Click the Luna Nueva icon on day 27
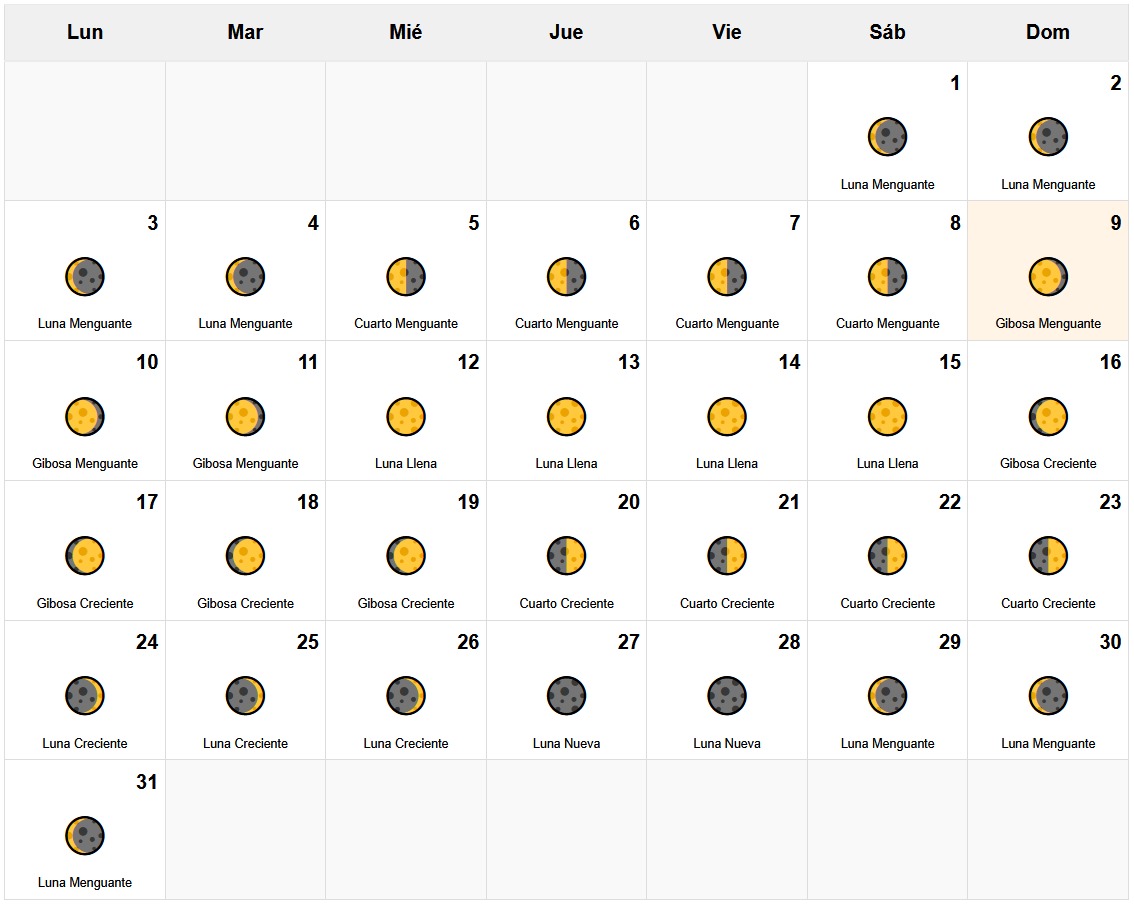The width and height of the screenshot is (1134, 904). coord(566,696)
